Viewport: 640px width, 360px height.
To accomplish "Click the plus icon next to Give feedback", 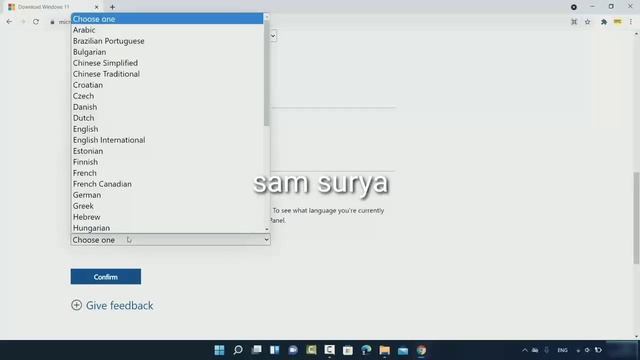I will click(x=76, y=305).
